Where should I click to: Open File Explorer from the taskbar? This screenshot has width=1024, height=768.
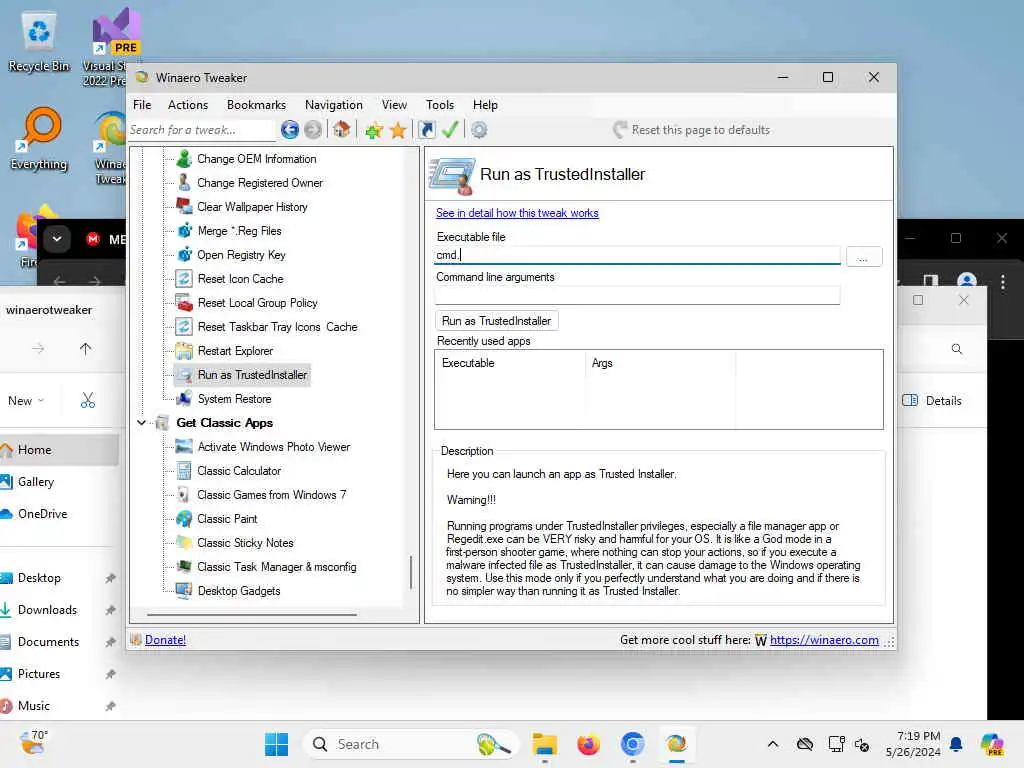click(x=545, y=744)
